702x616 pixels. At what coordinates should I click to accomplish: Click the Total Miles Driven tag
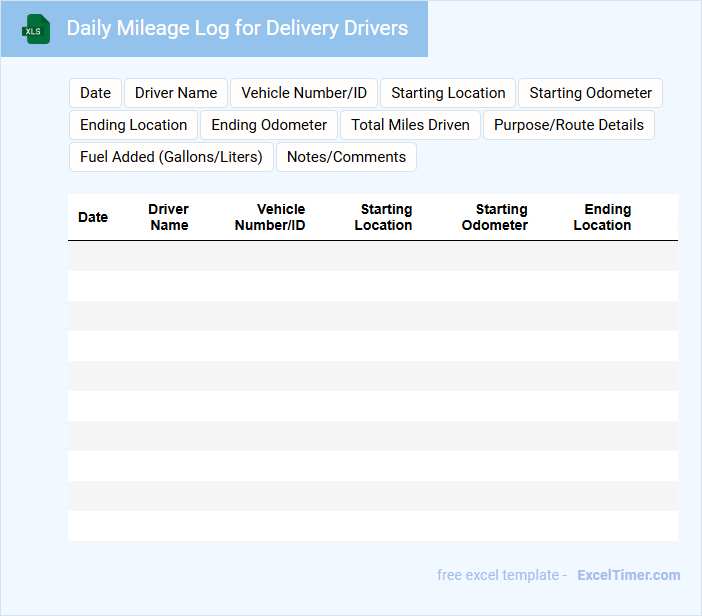(x=410, y=125)
